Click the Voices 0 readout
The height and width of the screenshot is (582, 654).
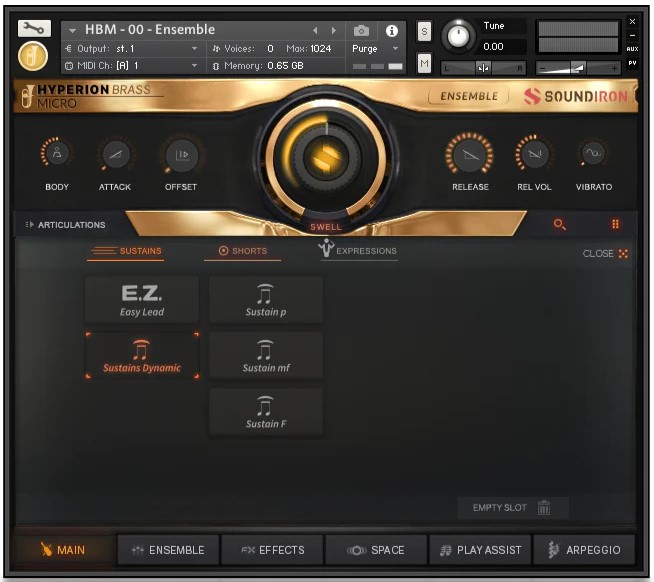[243, 49]
